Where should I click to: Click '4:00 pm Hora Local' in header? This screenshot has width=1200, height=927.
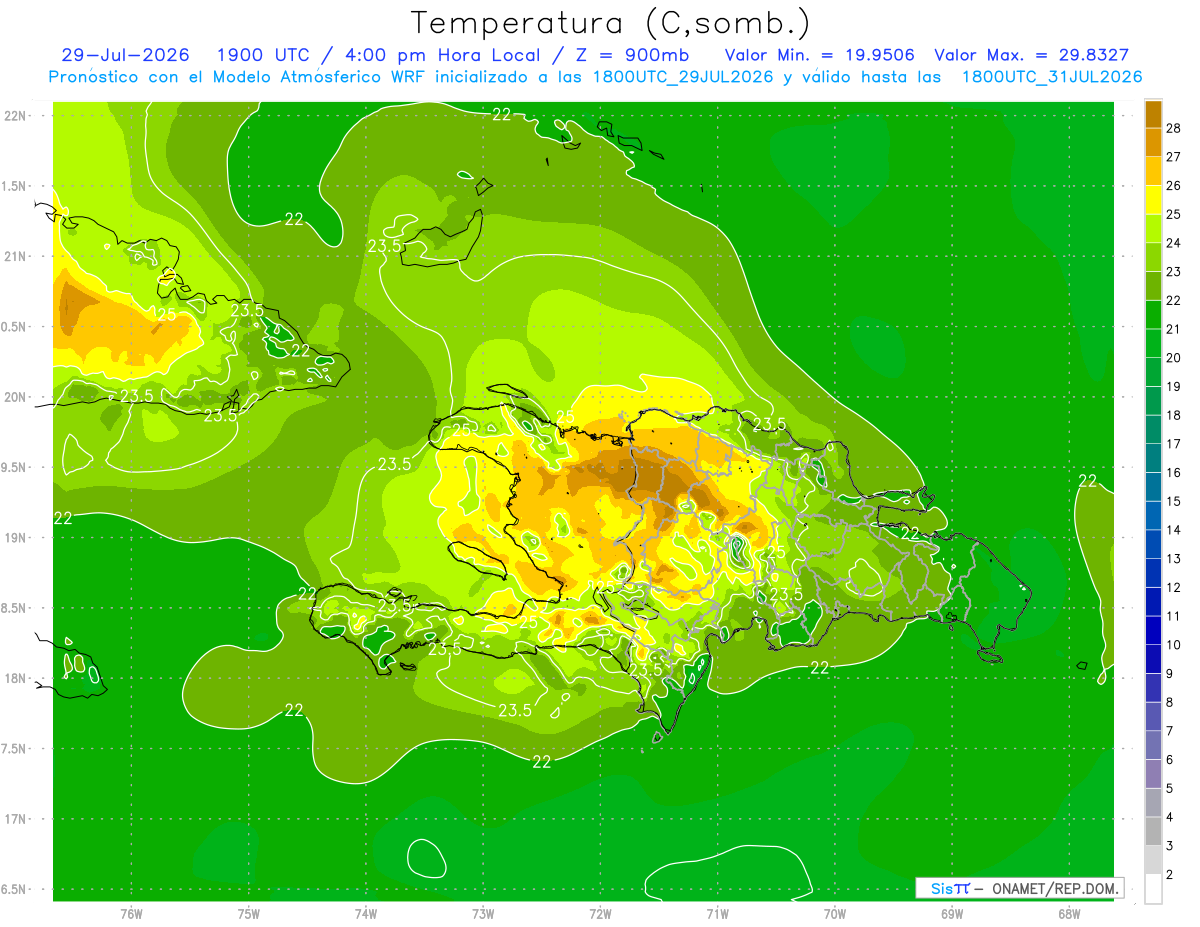tap(441, 55)
